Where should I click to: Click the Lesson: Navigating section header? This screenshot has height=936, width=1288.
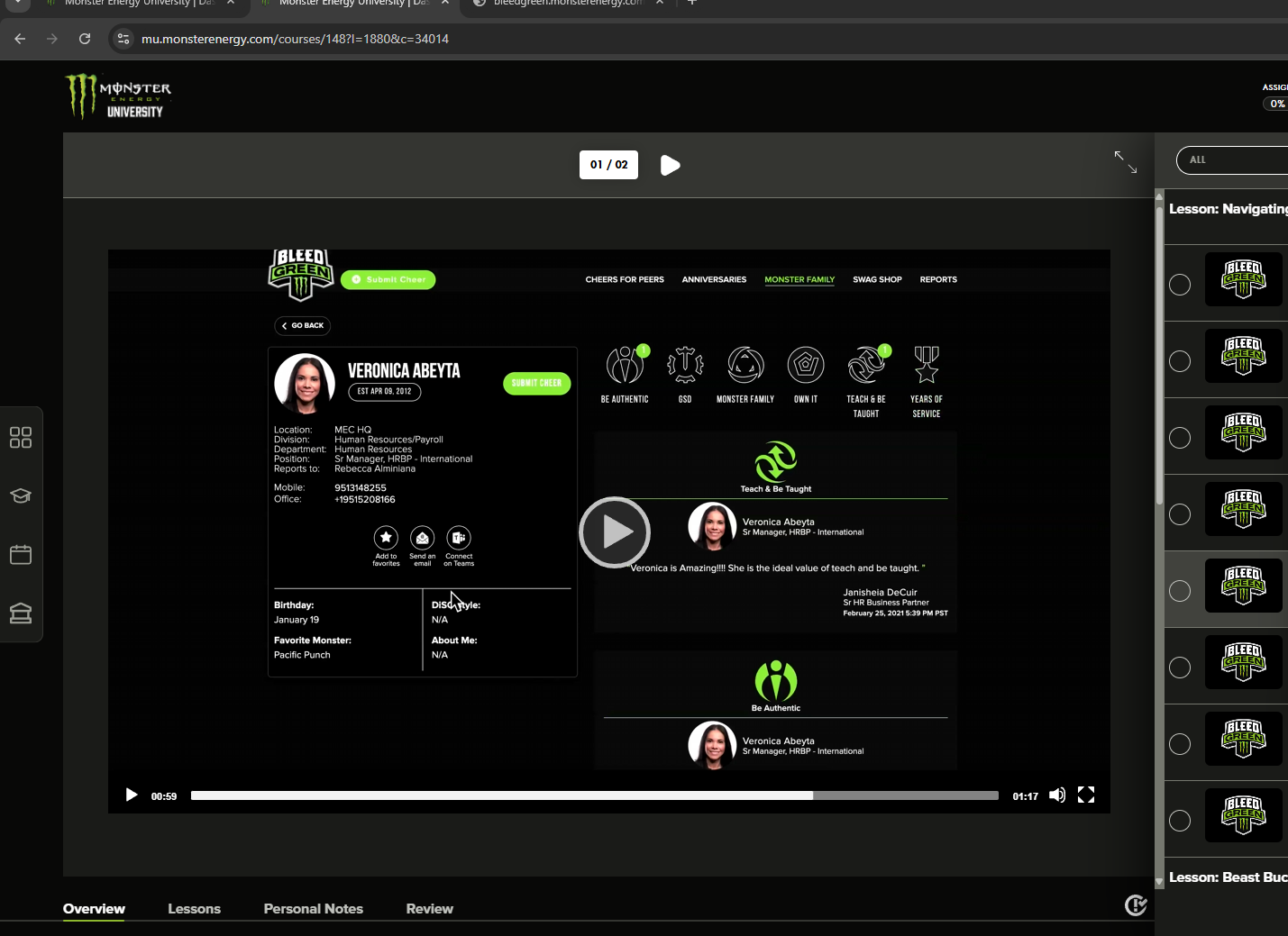click(x=1228, y=209)
